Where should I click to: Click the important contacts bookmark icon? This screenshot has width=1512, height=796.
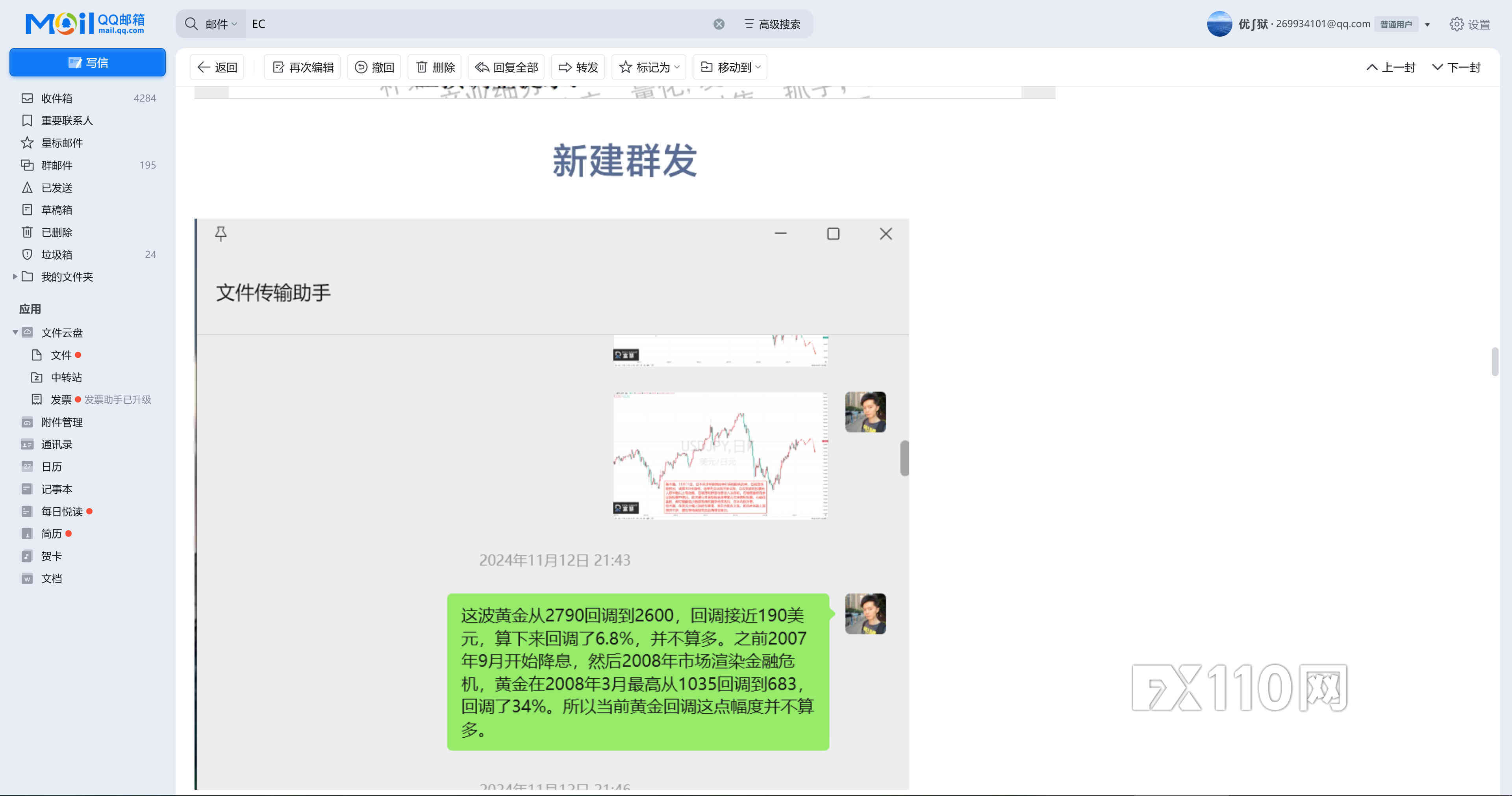(x=27, y=121)
